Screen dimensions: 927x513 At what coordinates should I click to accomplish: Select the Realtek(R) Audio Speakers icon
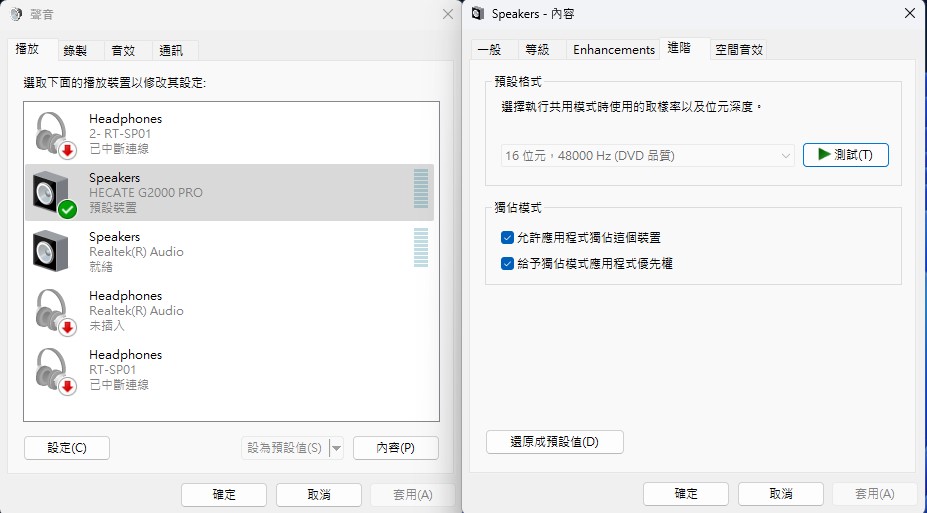click(x=51, y=251)
